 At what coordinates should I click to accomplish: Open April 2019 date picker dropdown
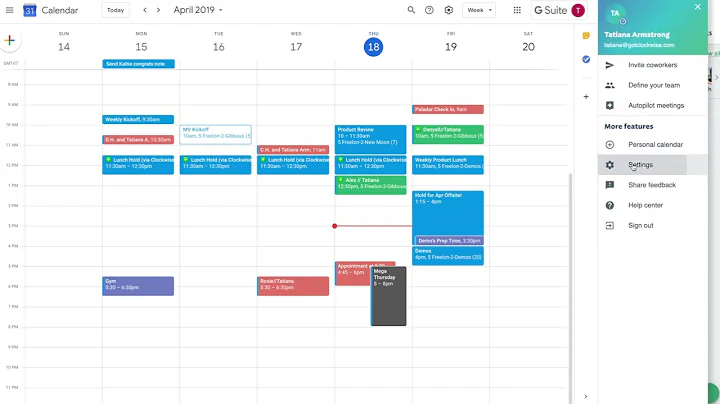(198, 10)
